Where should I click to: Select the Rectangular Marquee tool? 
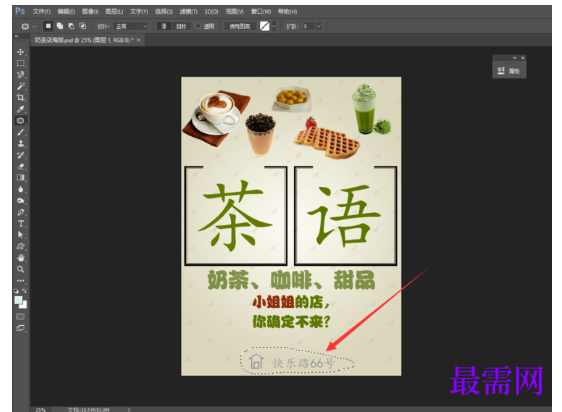20,63
